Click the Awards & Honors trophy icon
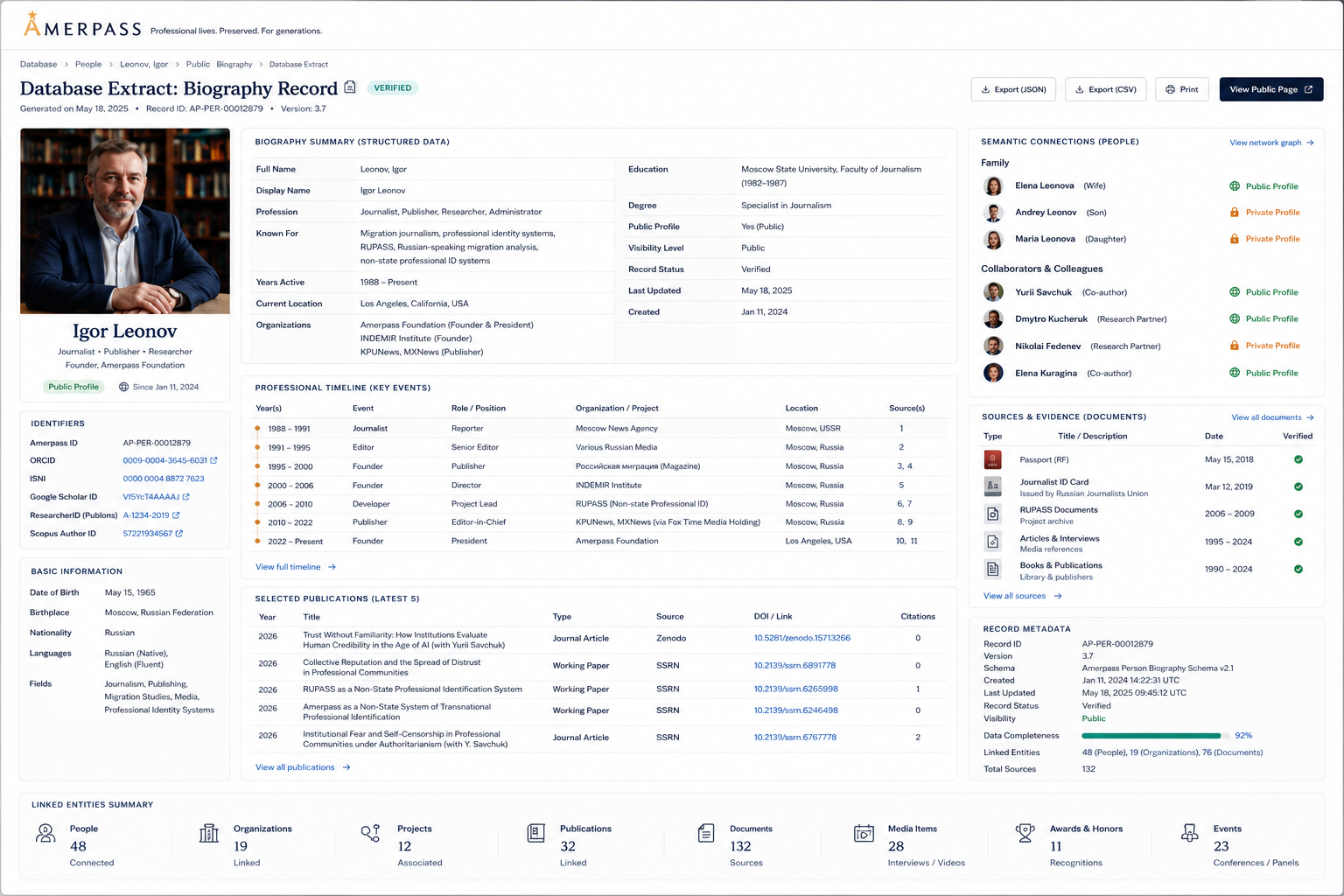Viewport: 1344px width, 896px height. [1025, 833]
